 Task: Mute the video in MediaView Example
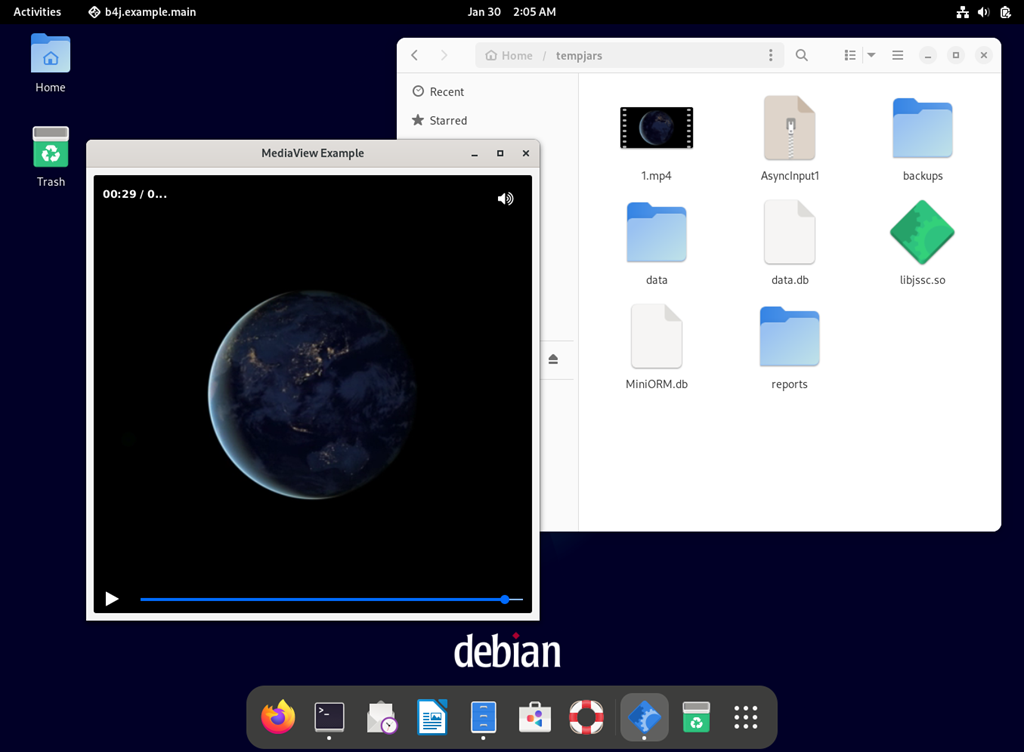click(505, 198)
